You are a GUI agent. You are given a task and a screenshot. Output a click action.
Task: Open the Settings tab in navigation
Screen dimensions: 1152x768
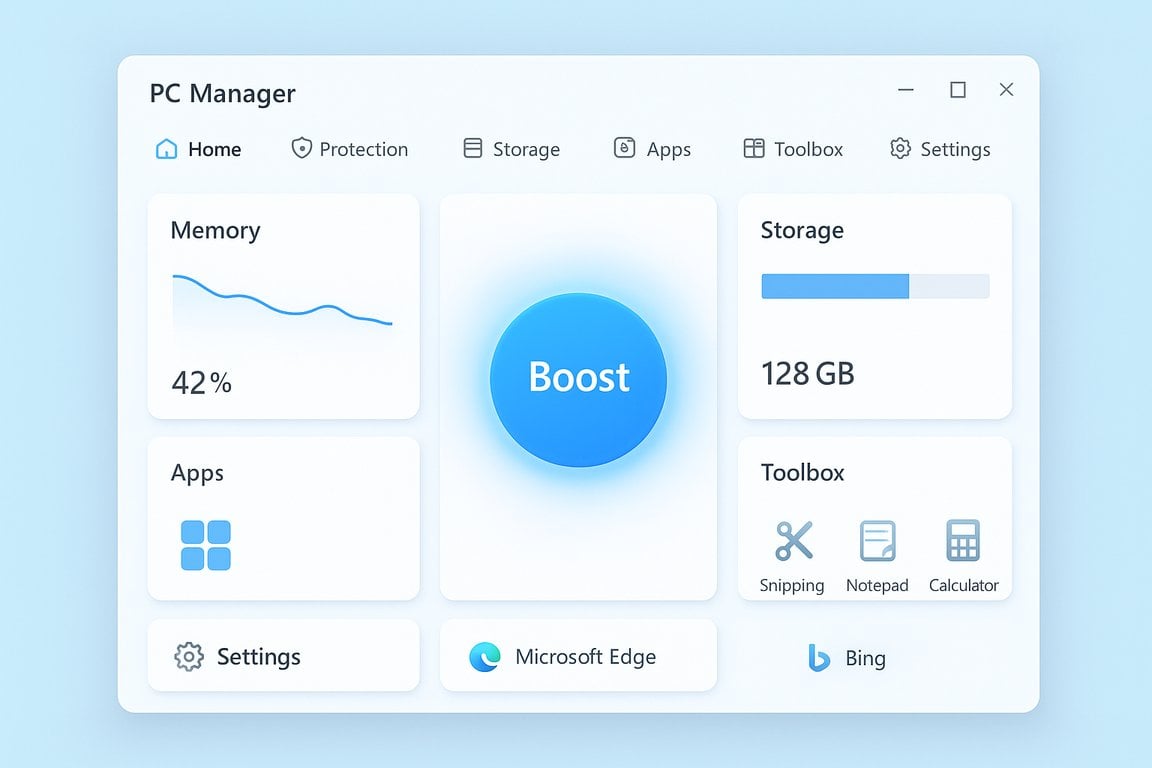[940, 149]
